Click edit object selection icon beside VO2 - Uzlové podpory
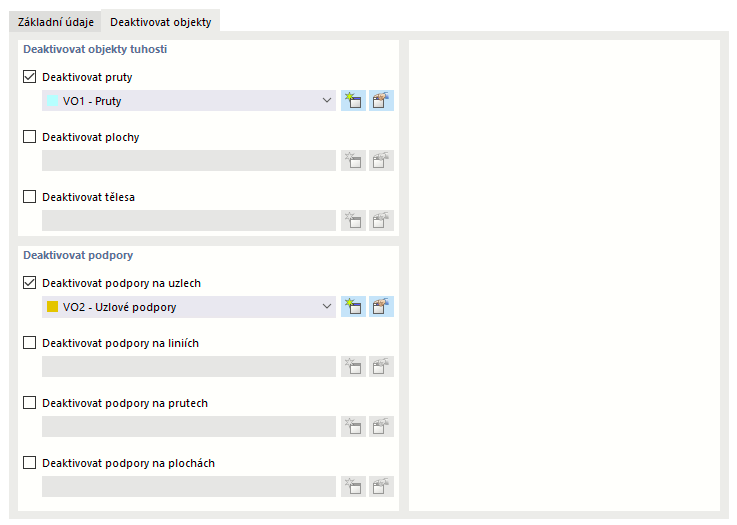The image size is (737, 525). [381, 307]
